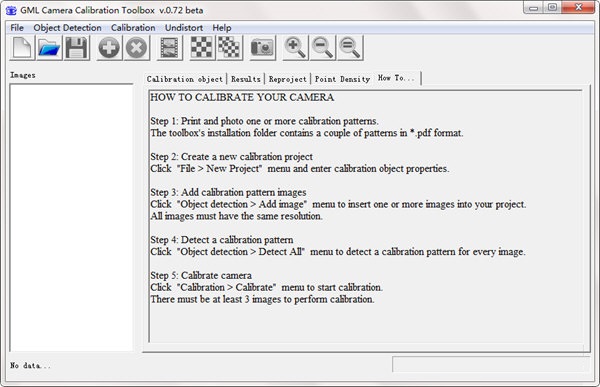The width and height of the screenshot is (600, 387).
Task: Remove image using X circle icon
Action: [x=137, y=48]
